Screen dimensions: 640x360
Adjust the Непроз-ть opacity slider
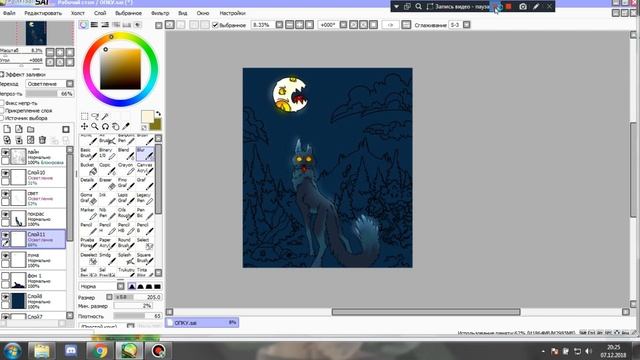coord(49,93)
